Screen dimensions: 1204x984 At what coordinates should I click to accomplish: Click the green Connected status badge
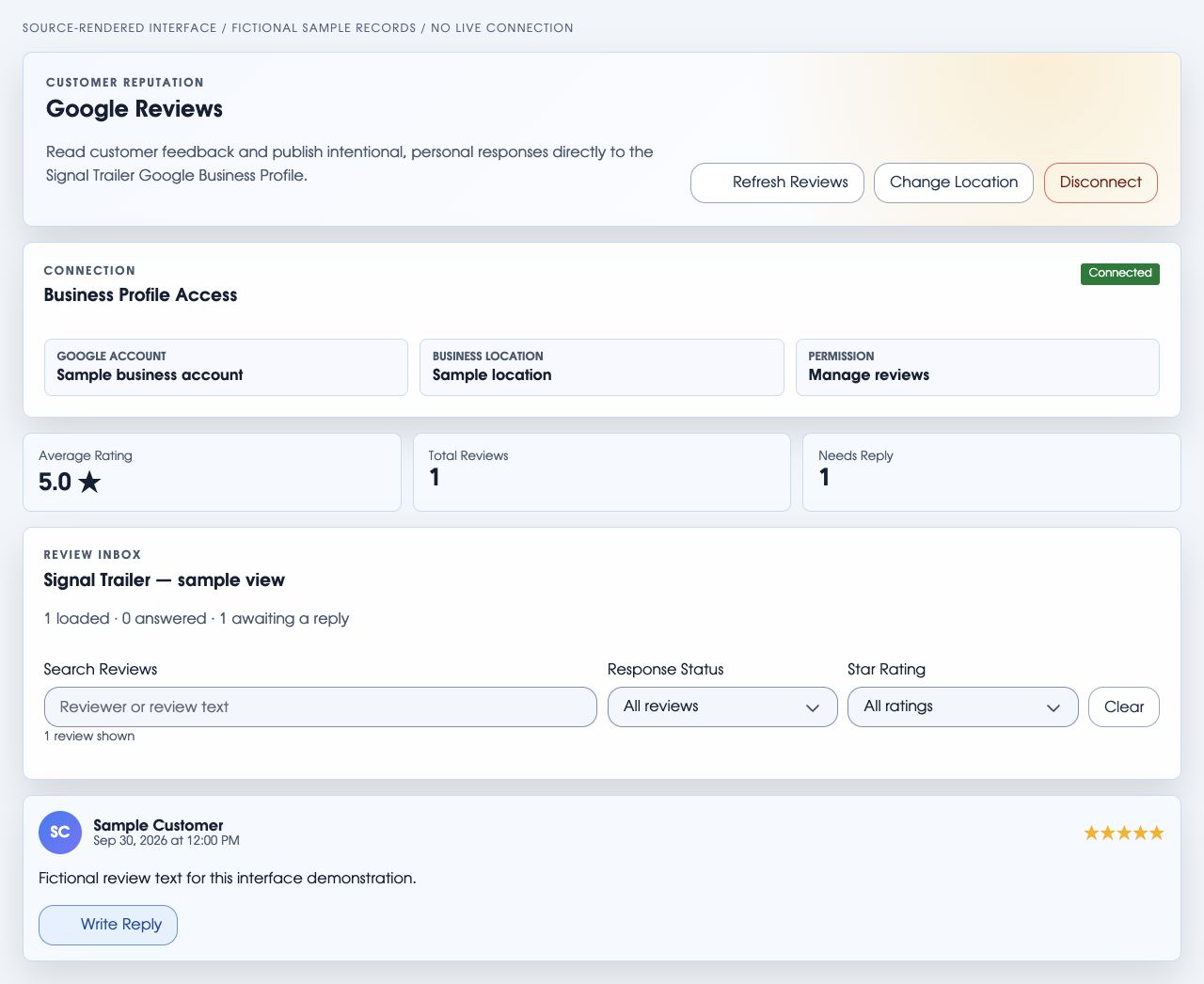point(1120,274)
